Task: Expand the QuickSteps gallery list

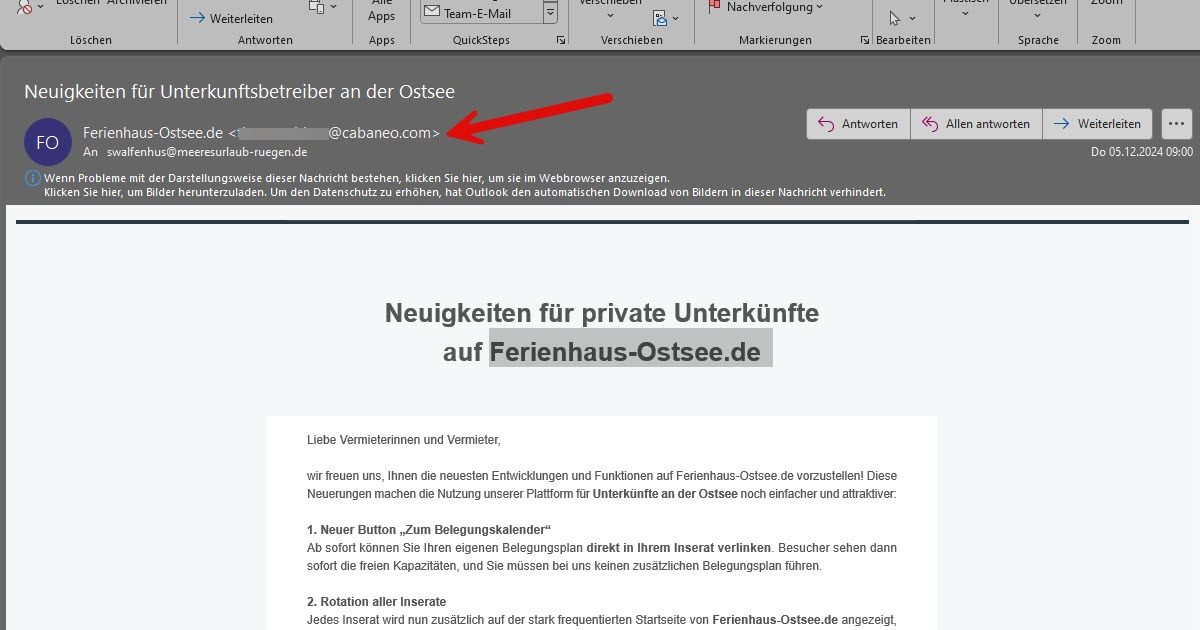Action: pos(550,13)
